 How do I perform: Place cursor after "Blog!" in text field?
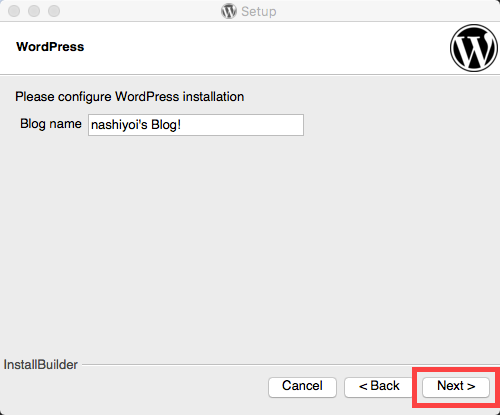[x=181, y=125]
